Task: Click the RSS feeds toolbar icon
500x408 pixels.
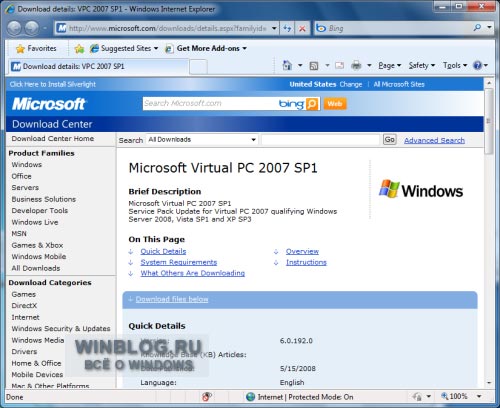Action: tap(314, 66)
